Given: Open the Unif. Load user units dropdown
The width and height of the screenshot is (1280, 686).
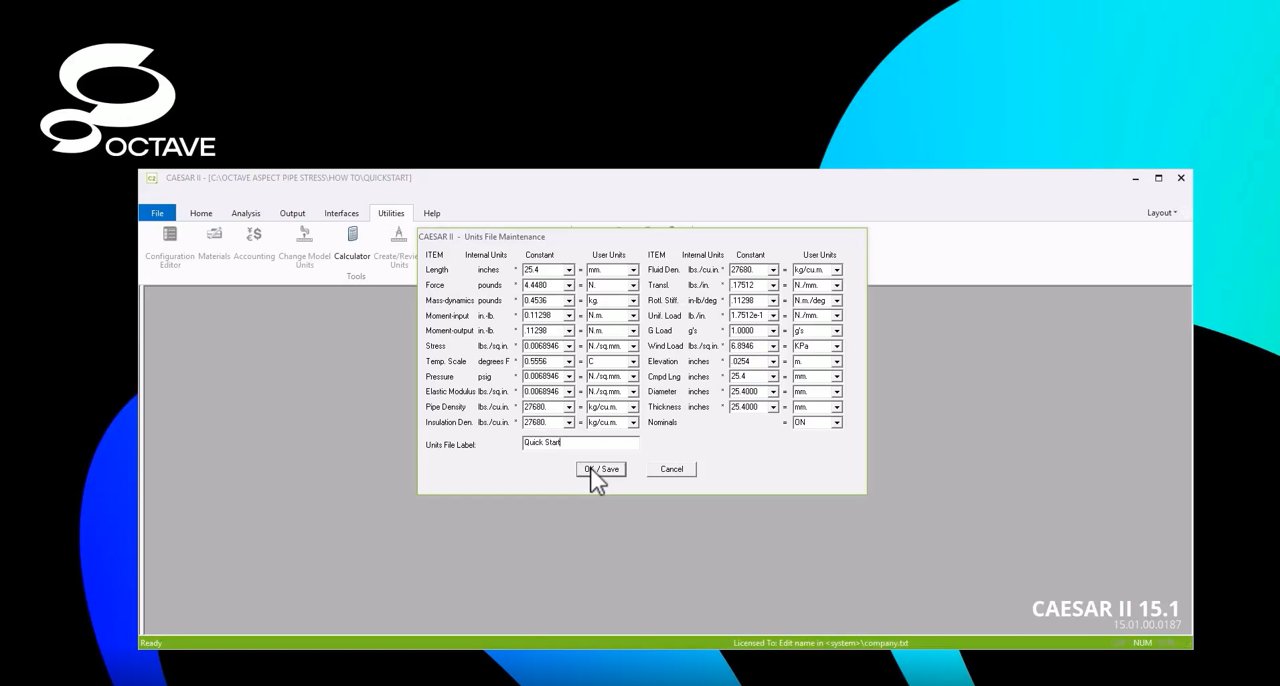Looking at the screenshot, I should tap(837, 315).
